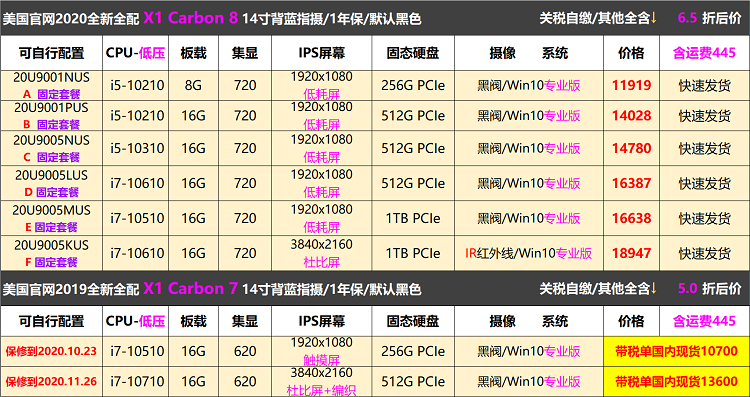
Task: Click CPU-低压 header in Carbon 8 table
Action: (x=135, y=53)
